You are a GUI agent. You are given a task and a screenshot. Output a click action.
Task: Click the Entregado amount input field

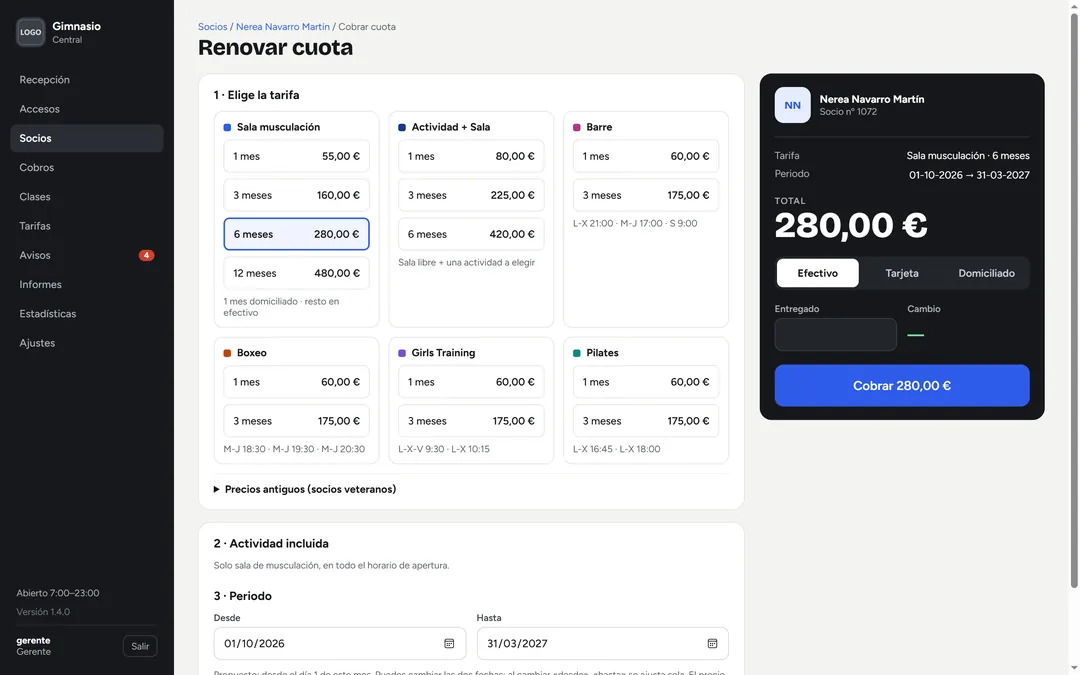pos(835,334)
